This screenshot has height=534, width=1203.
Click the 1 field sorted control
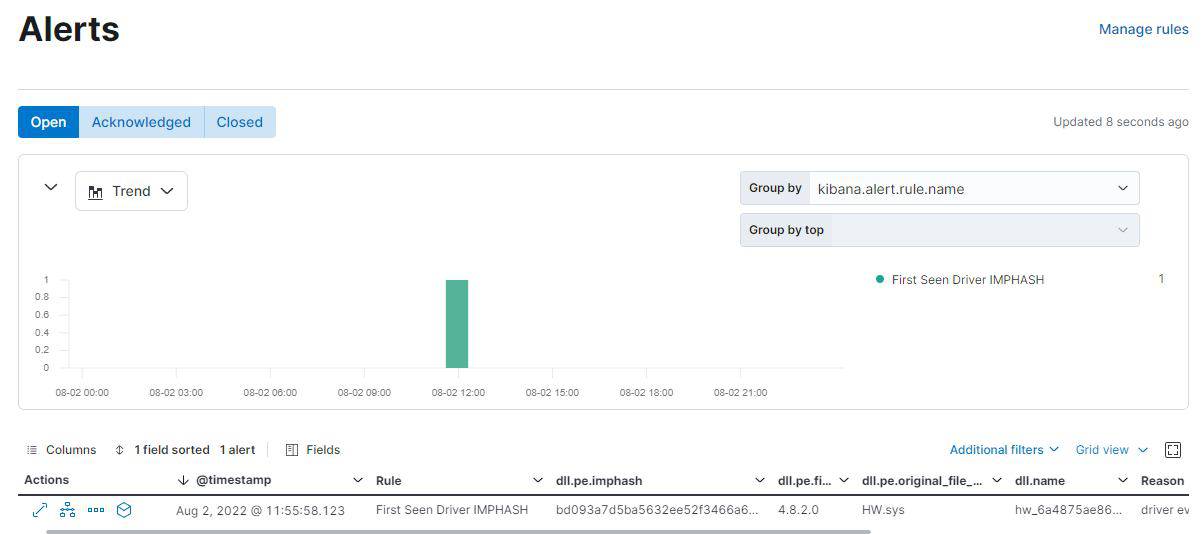click(162, 450)
